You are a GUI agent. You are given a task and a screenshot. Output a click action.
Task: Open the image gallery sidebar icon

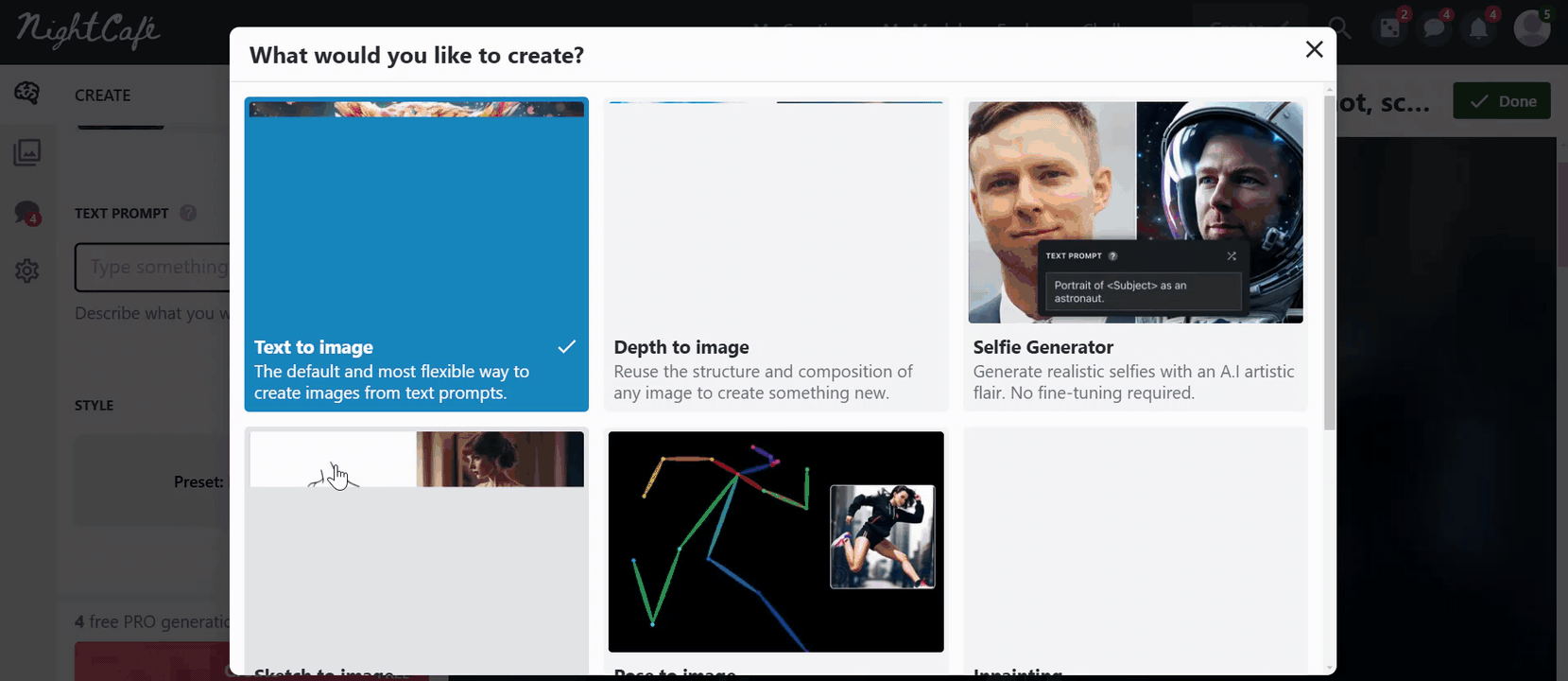click(x=27, y=152)
